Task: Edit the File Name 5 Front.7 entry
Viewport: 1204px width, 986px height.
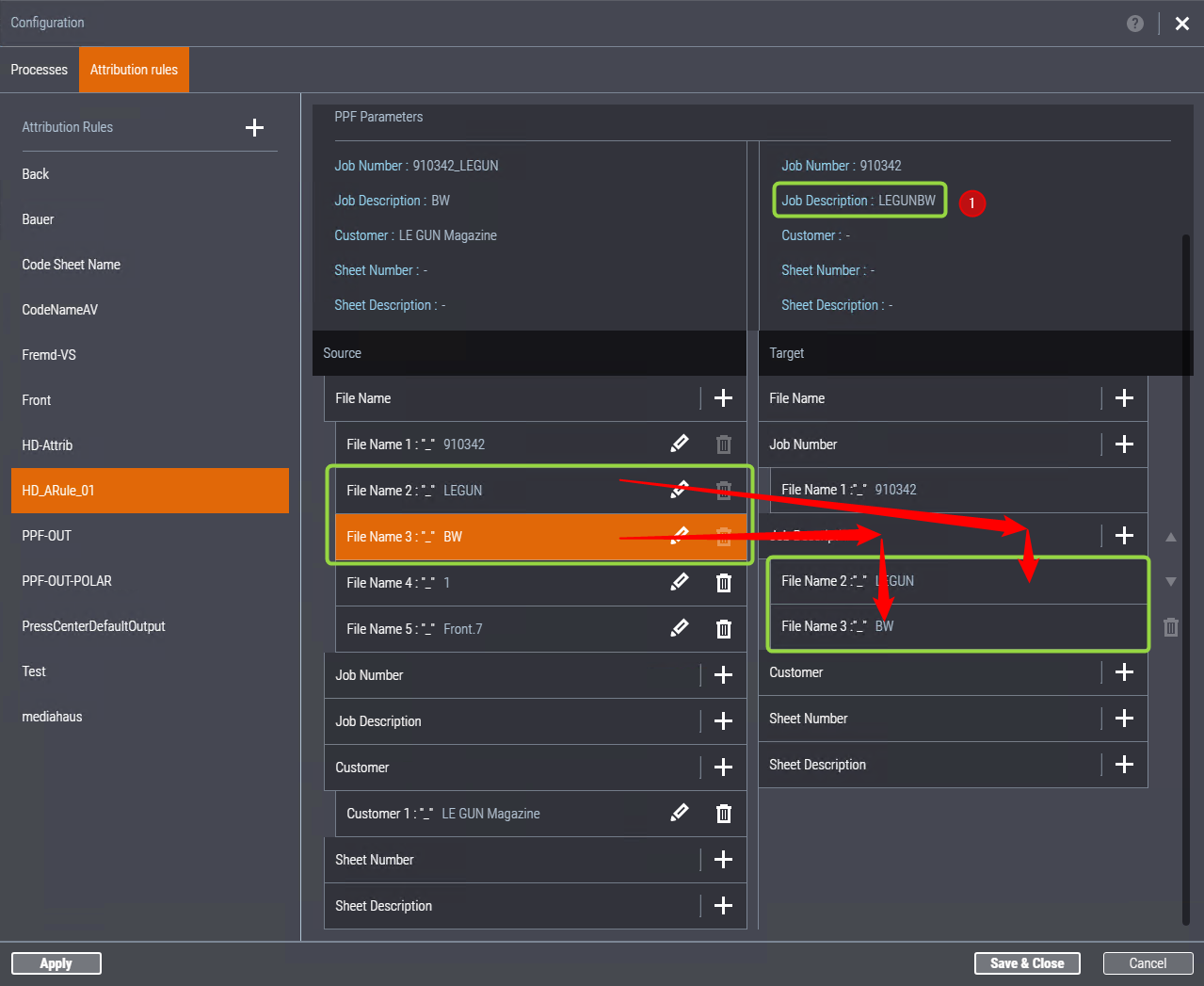Action: point(679,628)
